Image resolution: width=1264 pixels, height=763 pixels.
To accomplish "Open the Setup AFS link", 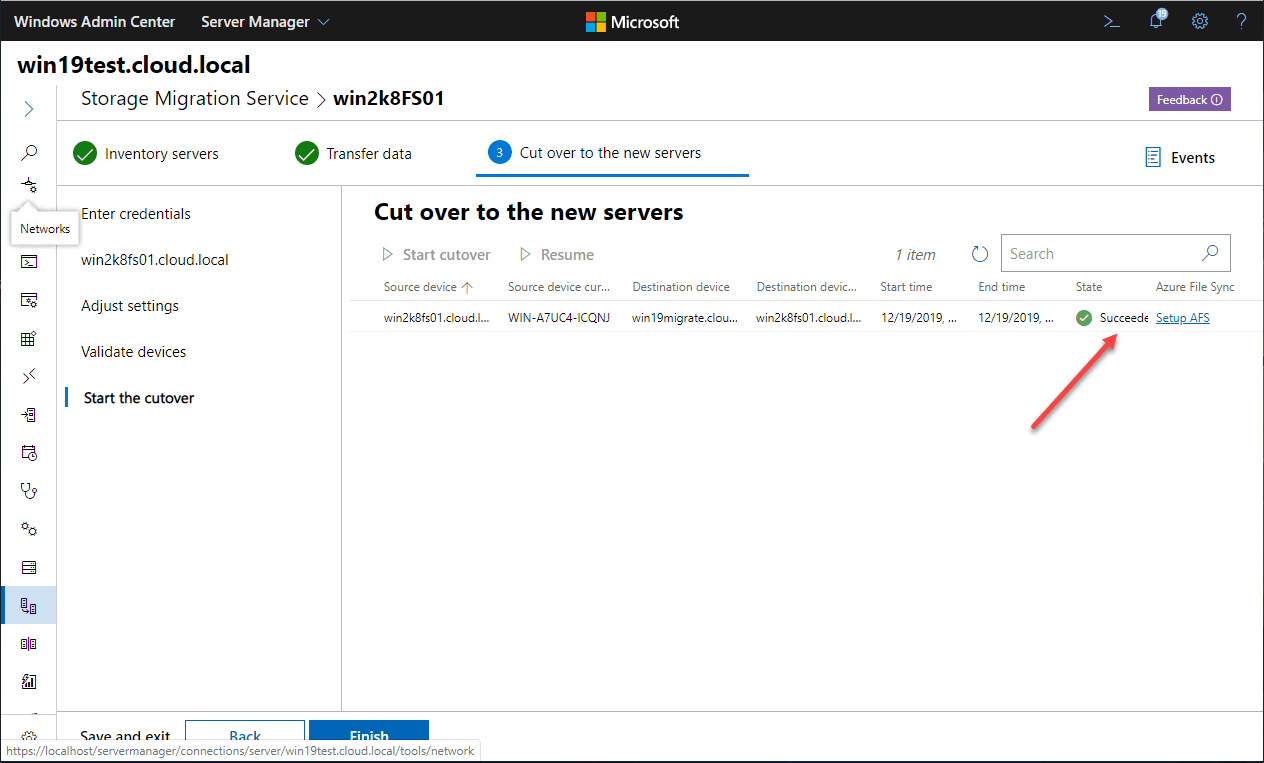I will (1183, 318).
